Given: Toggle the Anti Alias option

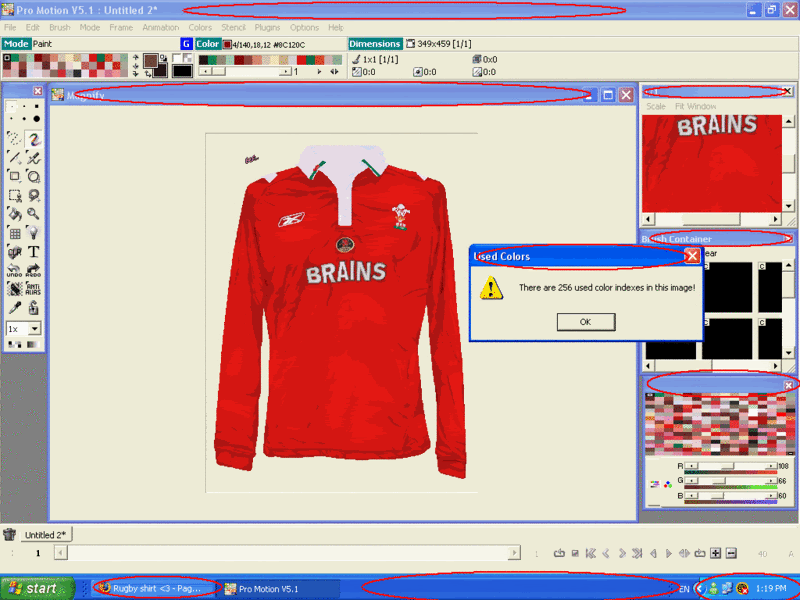Looking at the screenshot, I should [33, 289].
